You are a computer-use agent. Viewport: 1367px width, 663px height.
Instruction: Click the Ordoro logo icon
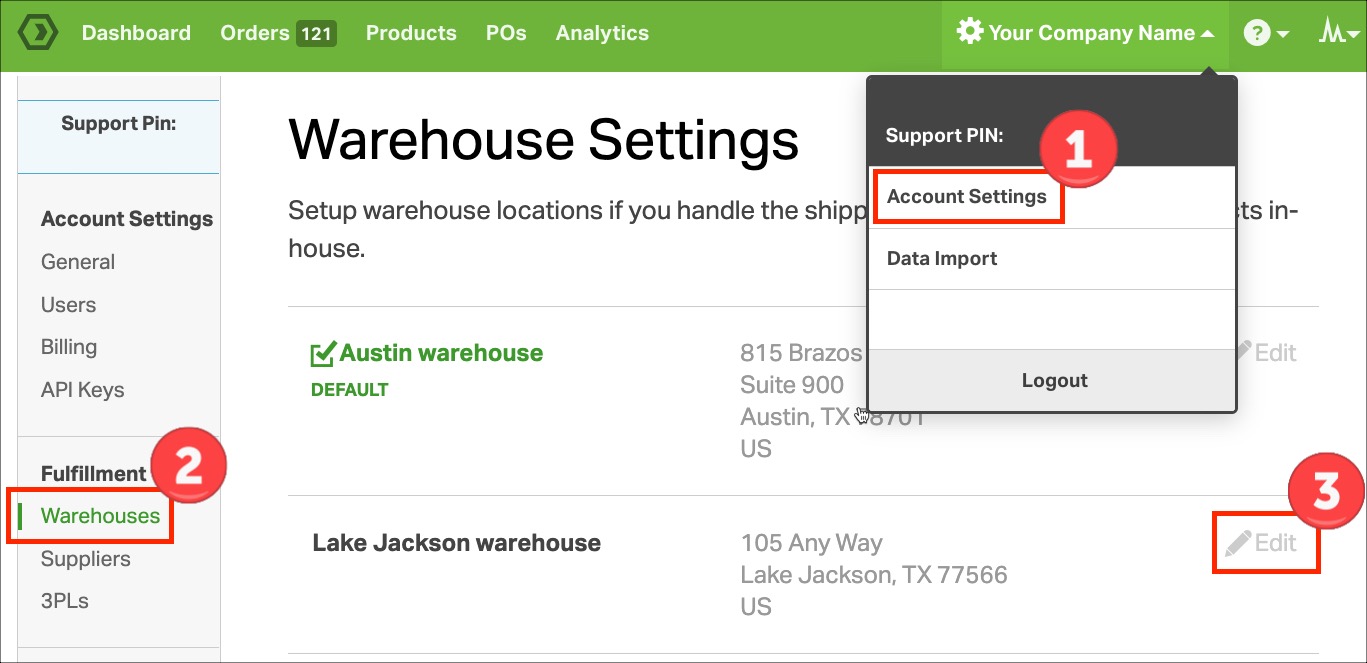[38, 33]
